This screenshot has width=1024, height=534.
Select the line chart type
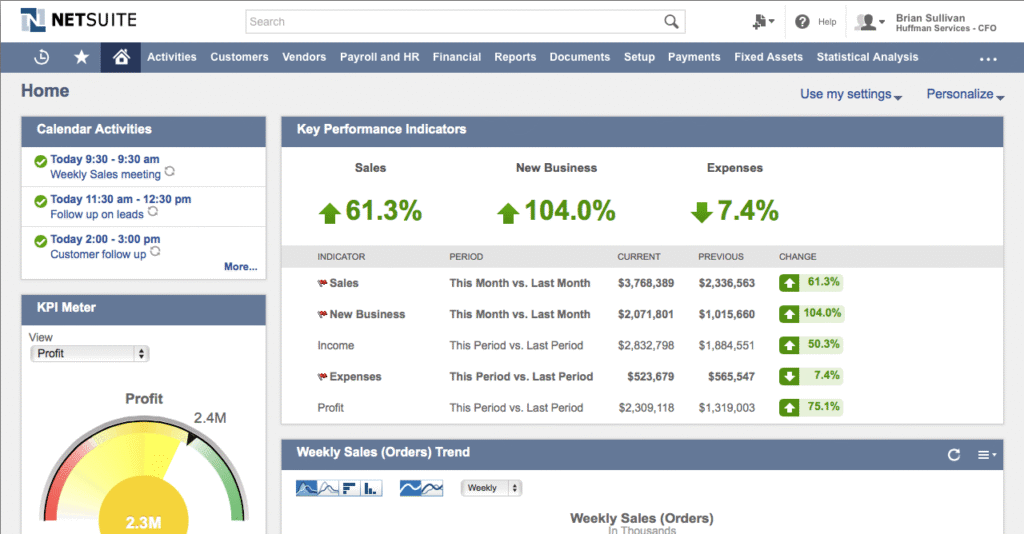pyautogui.click(x=328, y=488)
